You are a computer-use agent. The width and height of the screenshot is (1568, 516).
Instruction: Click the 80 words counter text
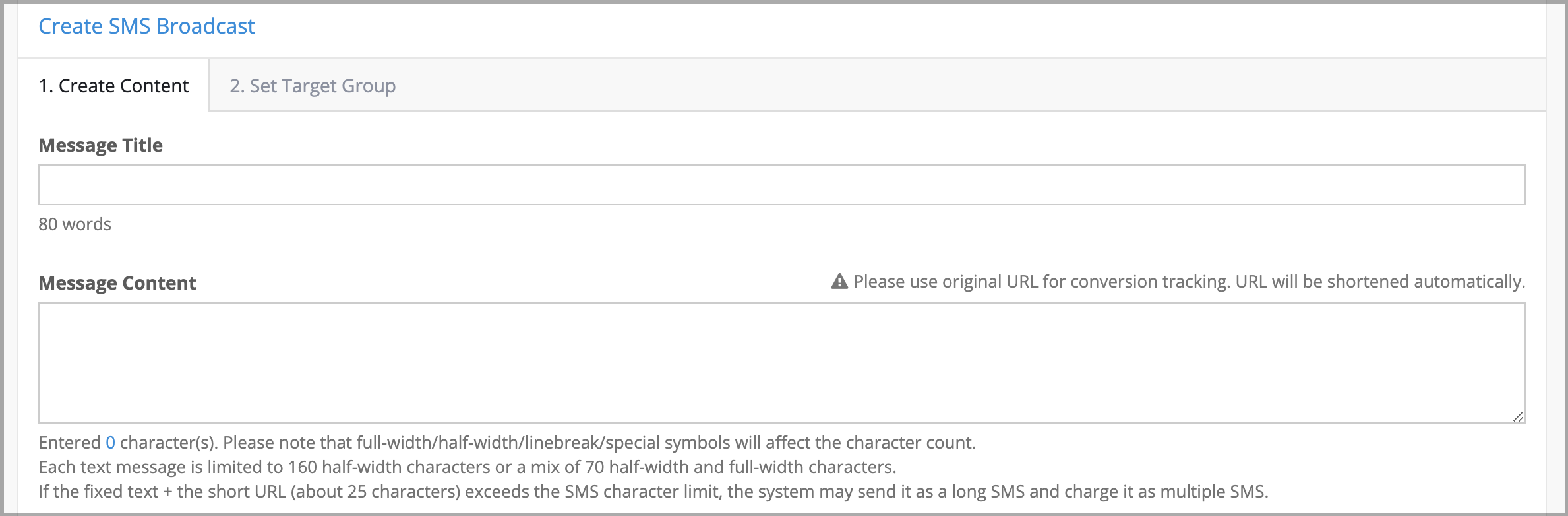(75, 224)
